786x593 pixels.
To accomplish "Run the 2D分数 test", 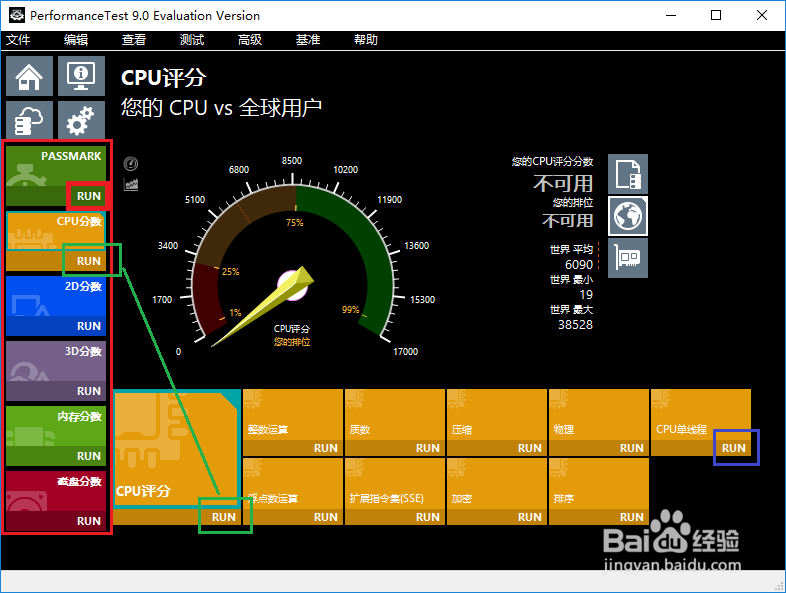I will click(x=89, y=326).
